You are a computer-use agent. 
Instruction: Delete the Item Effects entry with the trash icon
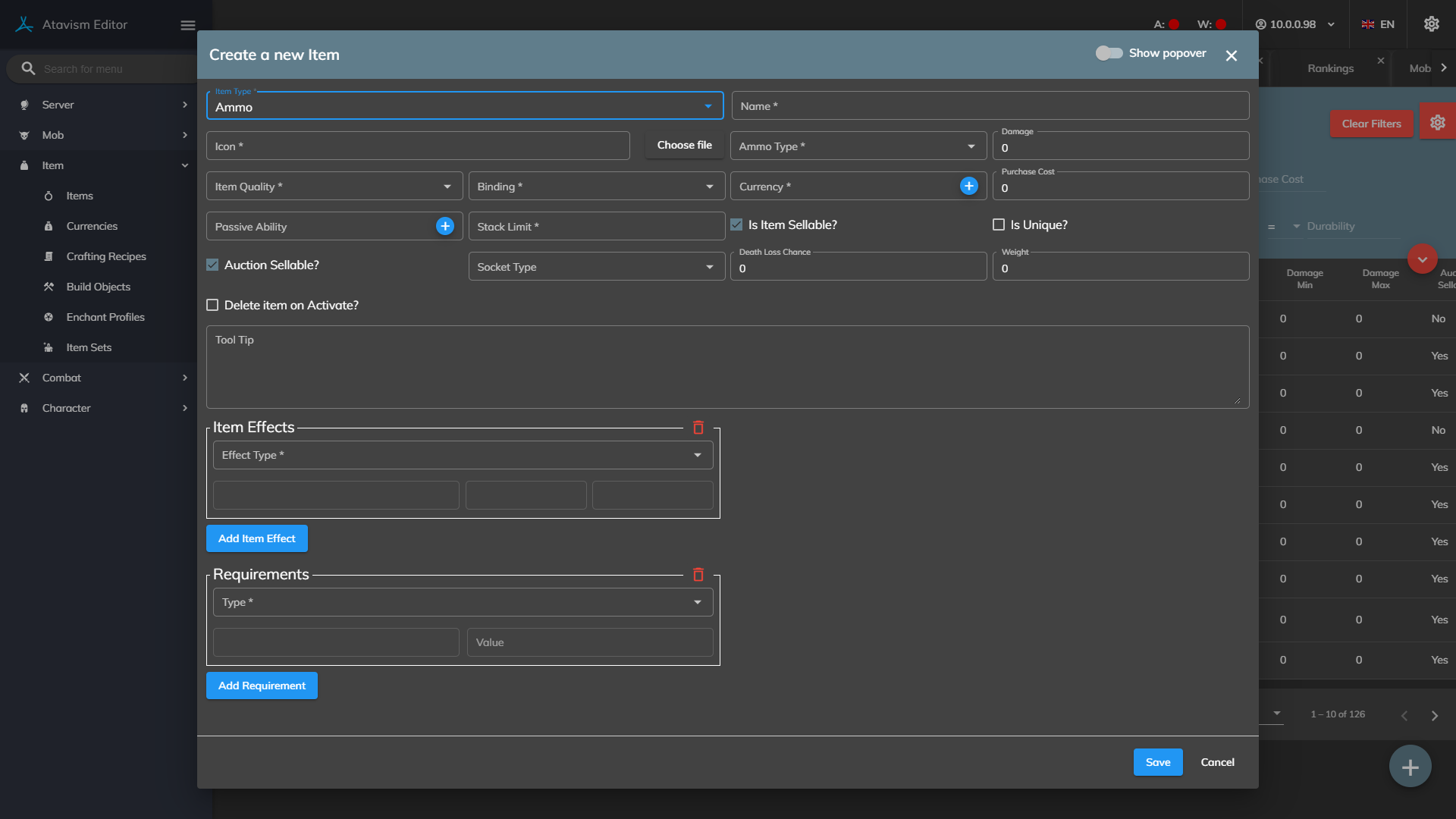click(698, 428)
